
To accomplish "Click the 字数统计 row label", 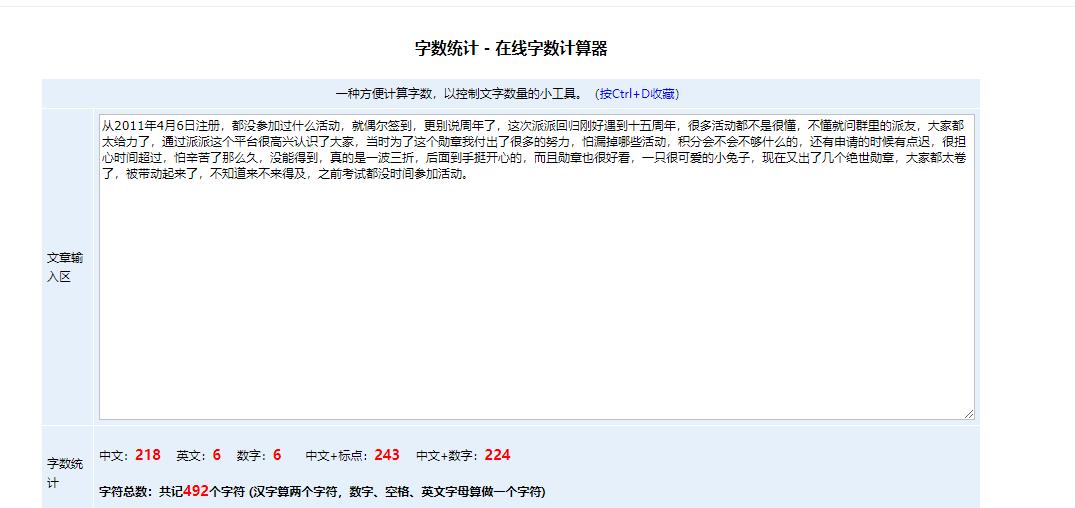I will coord(64,473).
